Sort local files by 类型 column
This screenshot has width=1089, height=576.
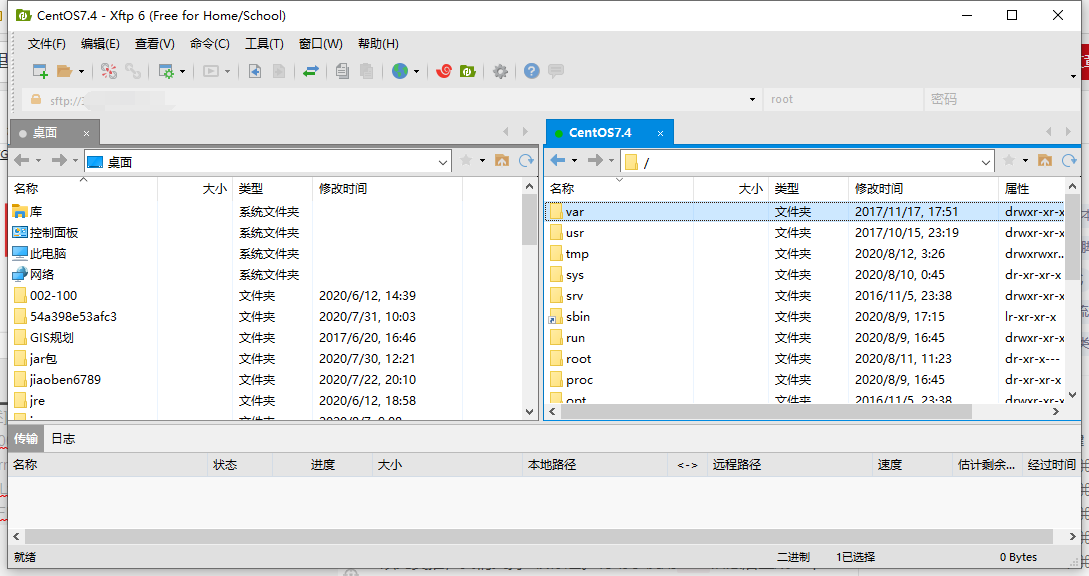point(273,188)
